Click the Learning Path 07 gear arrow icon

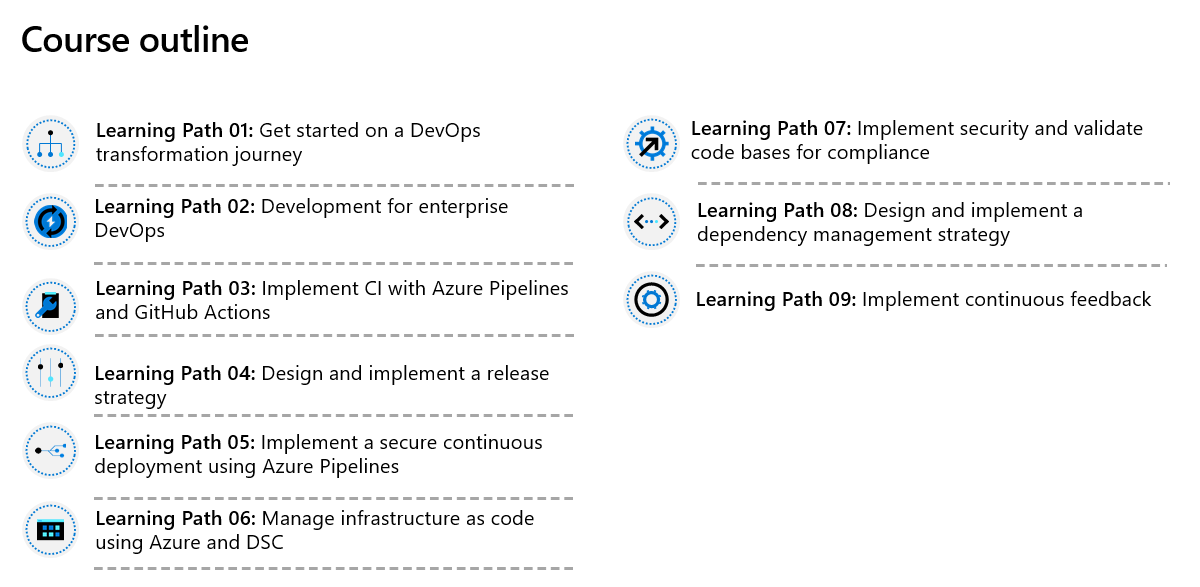(x=651, y=144)
